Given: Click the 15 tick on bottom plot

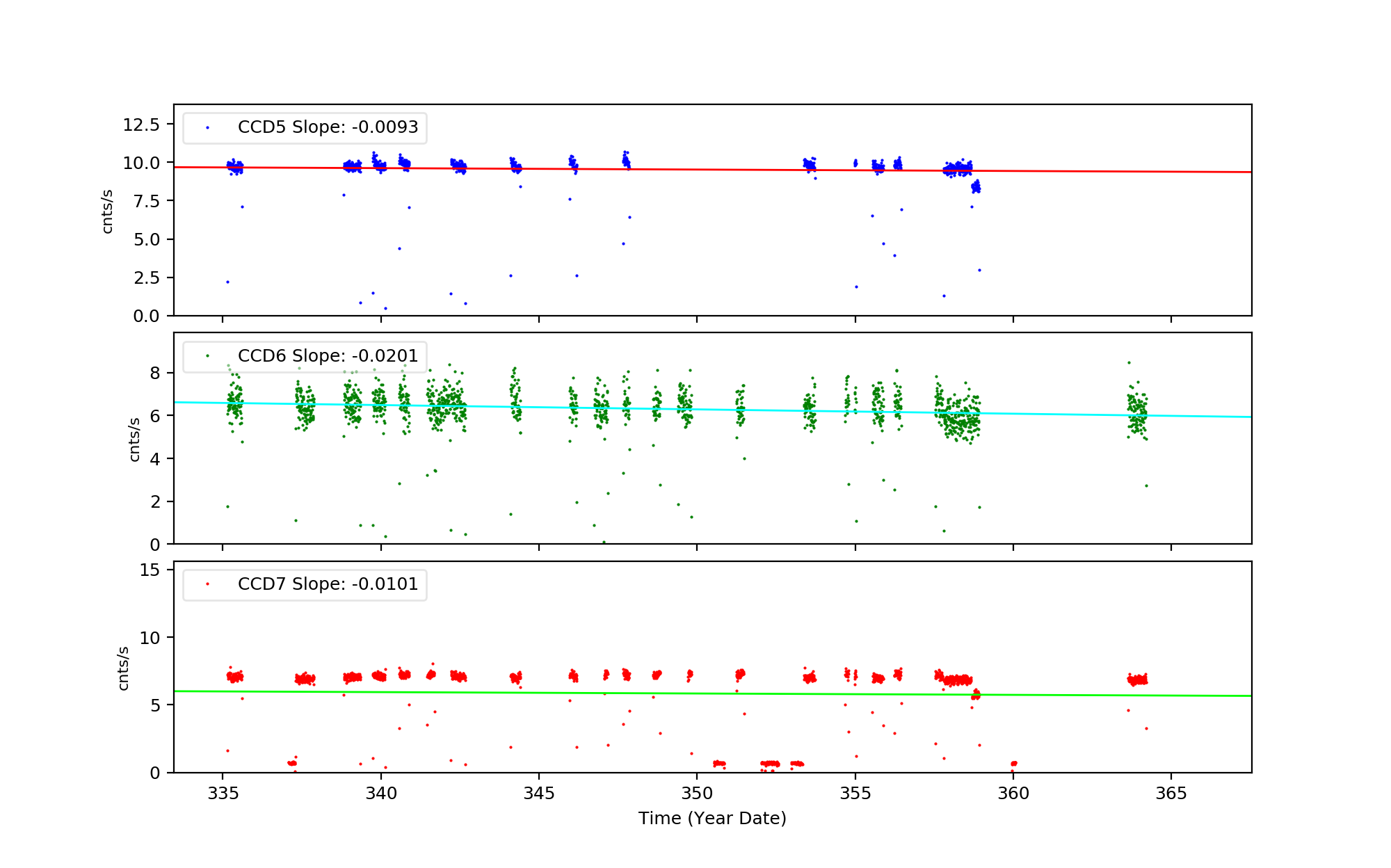Looking at the screenshot, I should coord(150,570).
